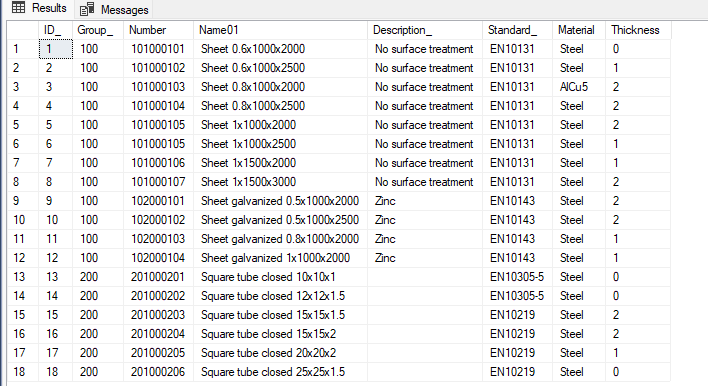Click the Results grid icon
Screen dimensions: 708x386
19,8
